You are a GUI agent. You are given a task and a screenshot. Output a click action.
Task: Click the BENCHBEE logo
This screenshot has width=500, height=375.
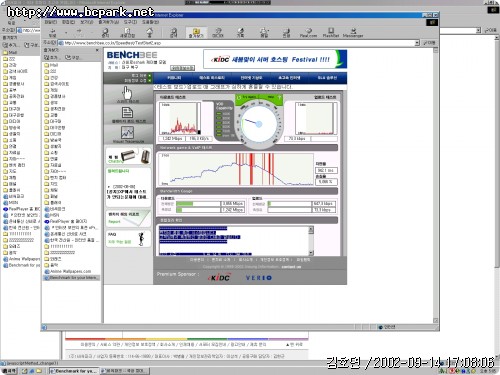pyautogui.click(x=132, y=55)
